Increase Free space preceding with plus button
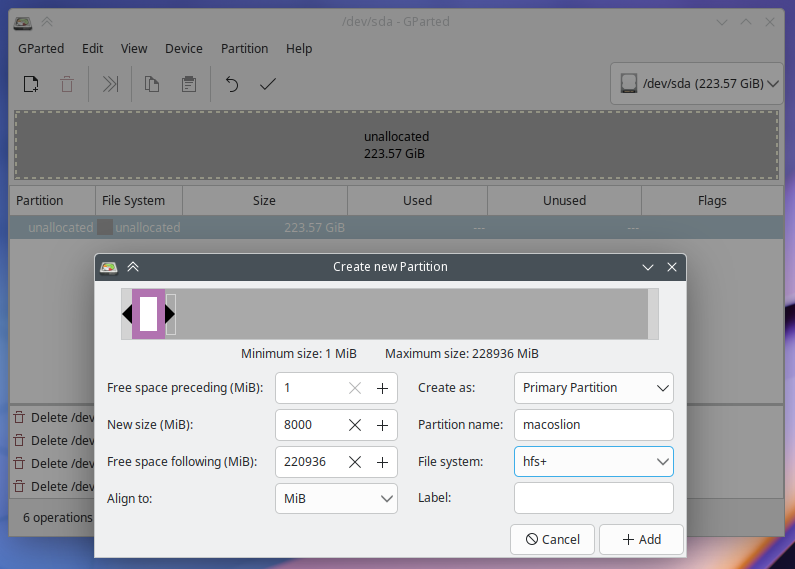This screenshot has height=569, width=795. pos(382,388)
